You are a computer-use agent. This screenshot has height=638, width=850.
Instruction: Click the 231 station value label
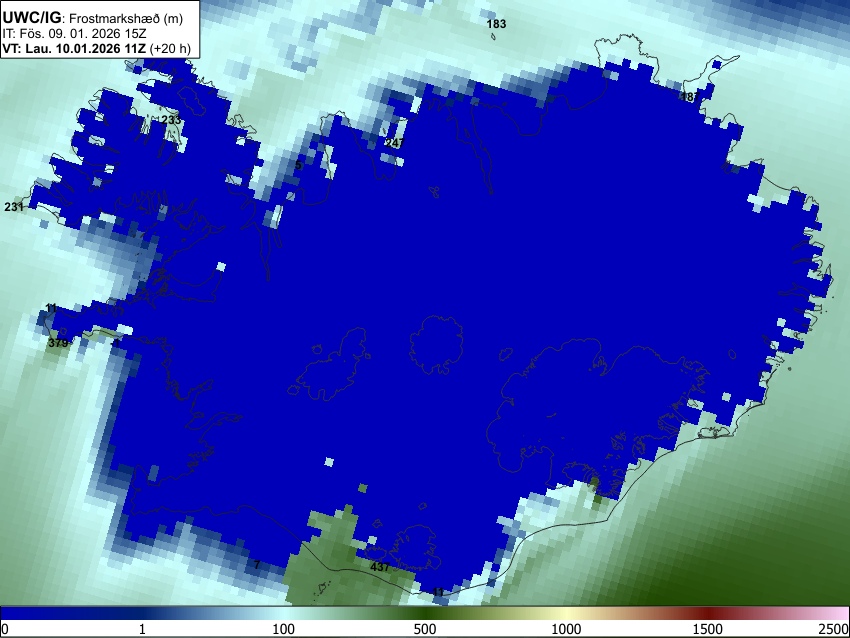pos(14,207)
